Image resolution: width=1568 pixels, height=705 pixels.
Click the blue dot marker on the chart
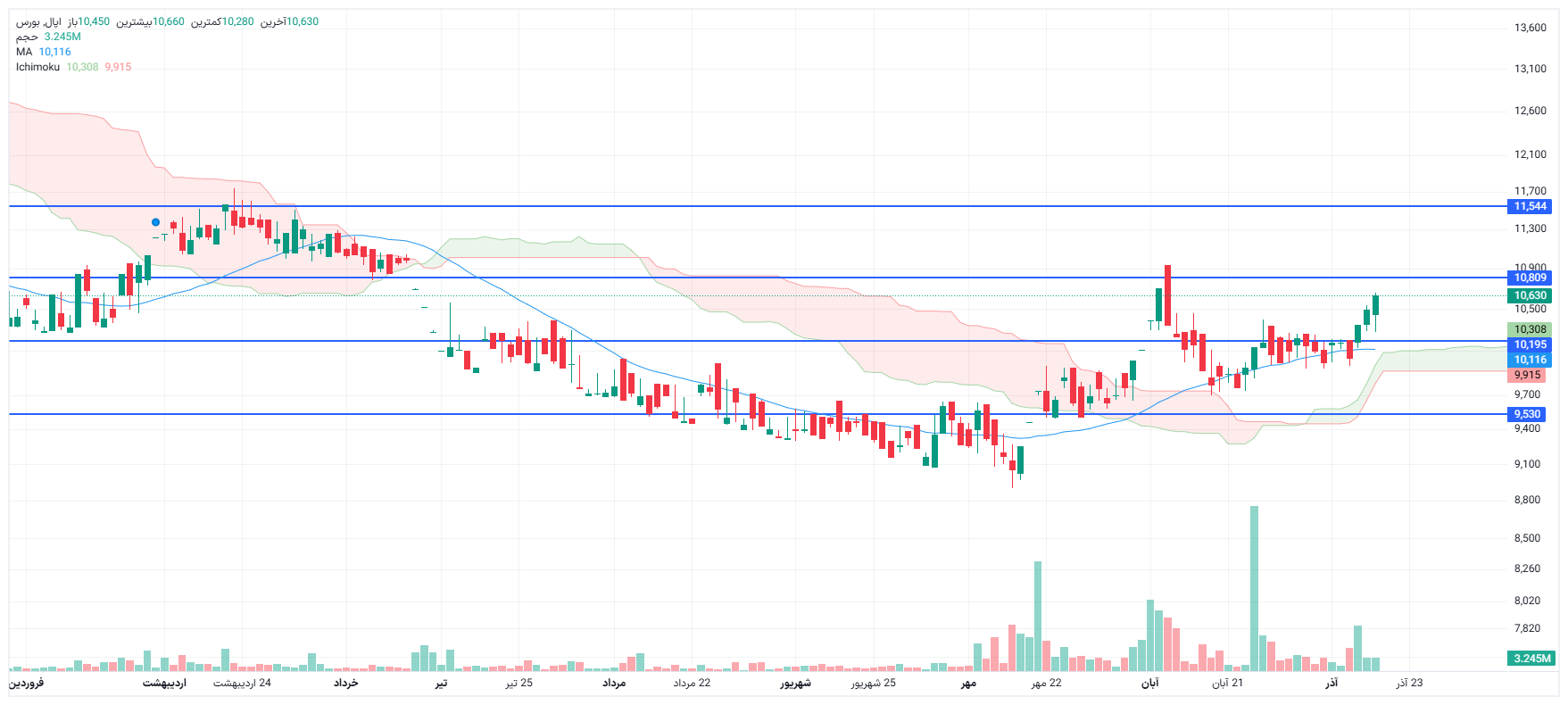[155, 222]
